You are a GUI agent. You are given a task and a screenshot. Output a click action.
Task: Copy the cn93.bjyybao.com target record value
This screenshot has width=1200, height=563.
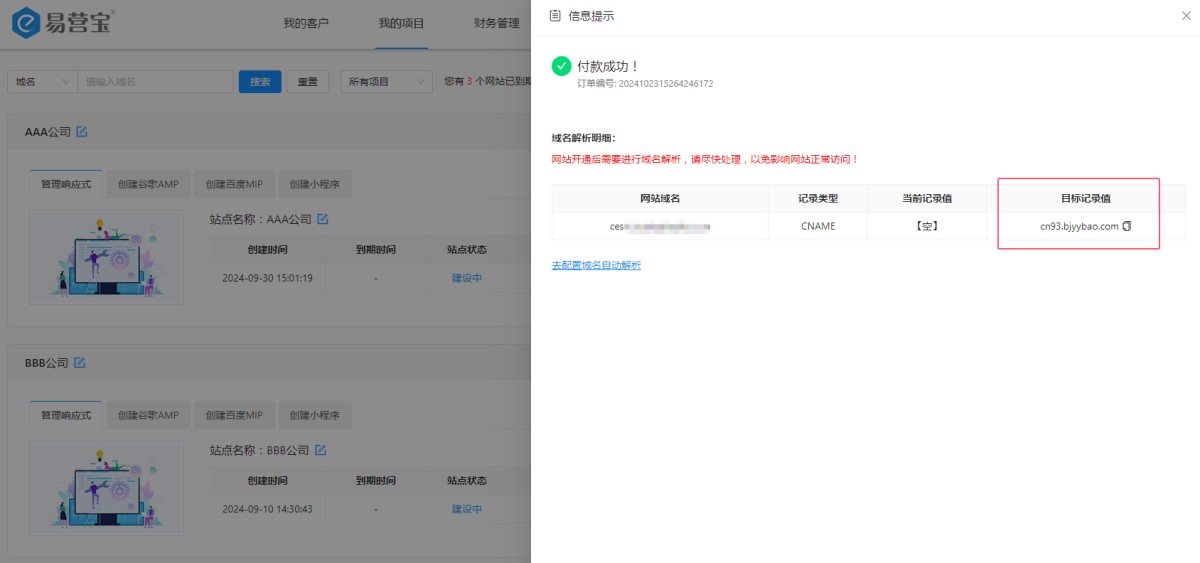pyautogui.click(x=1127, y=227)
